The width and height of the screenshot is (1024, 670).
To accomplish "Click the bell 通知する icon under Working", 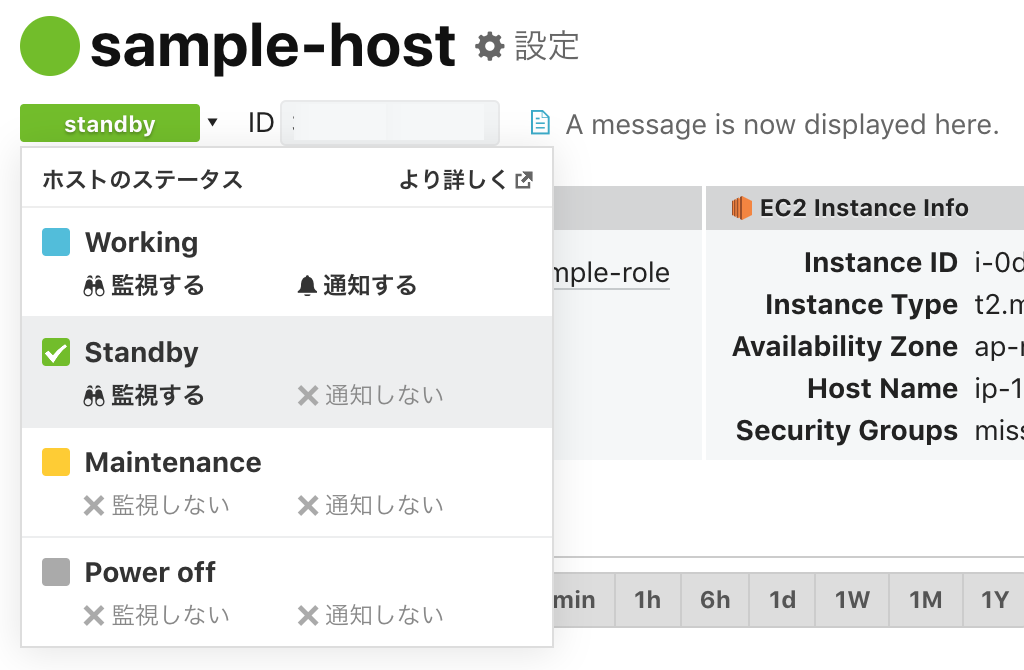I will click(x=308, y=286).
